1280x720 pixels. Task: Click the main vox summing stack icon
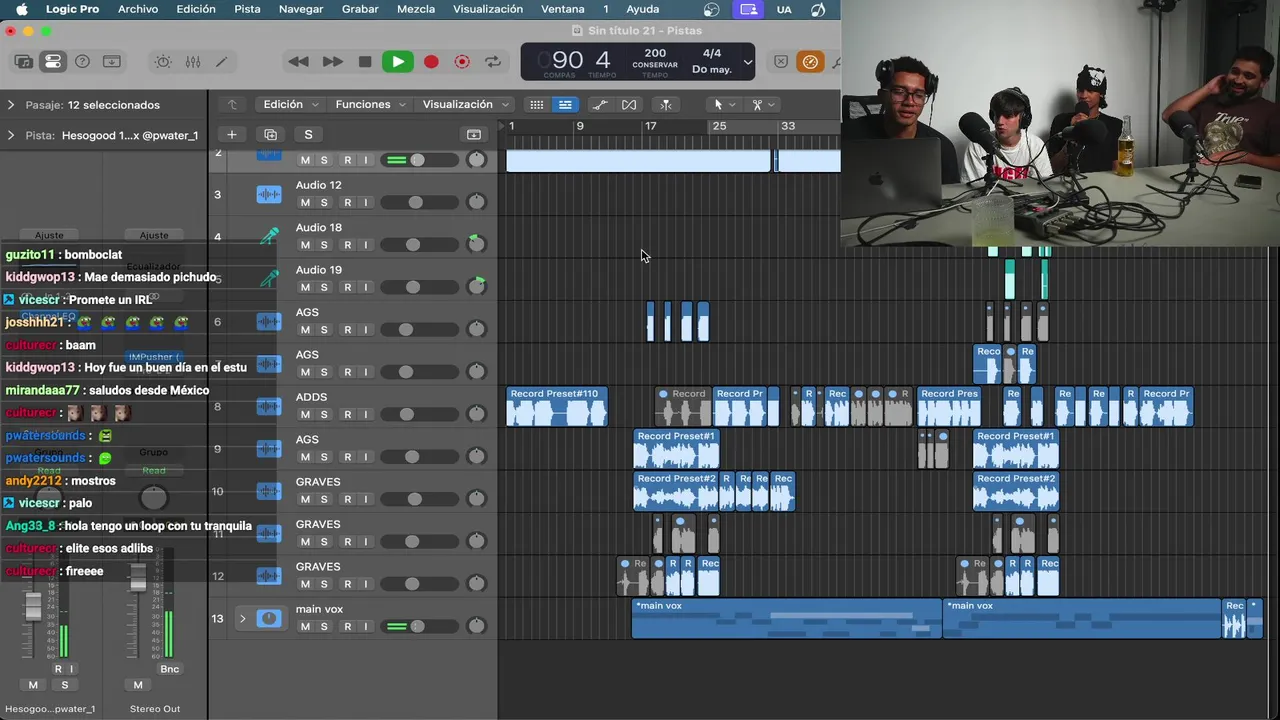click(269, 619)
